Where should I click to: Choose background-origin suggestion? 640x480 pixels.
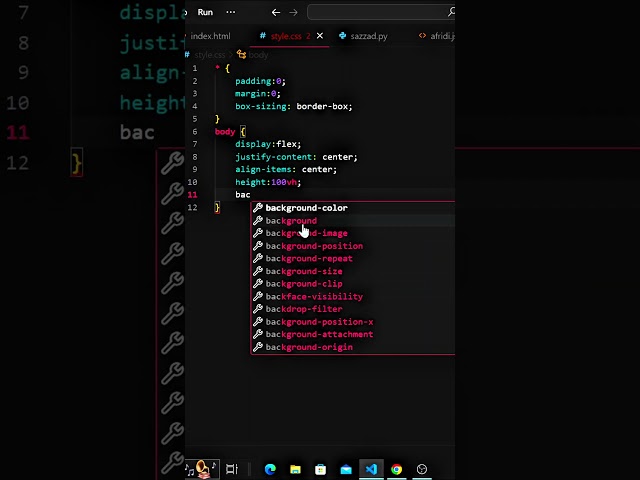[x=353, y=347]
